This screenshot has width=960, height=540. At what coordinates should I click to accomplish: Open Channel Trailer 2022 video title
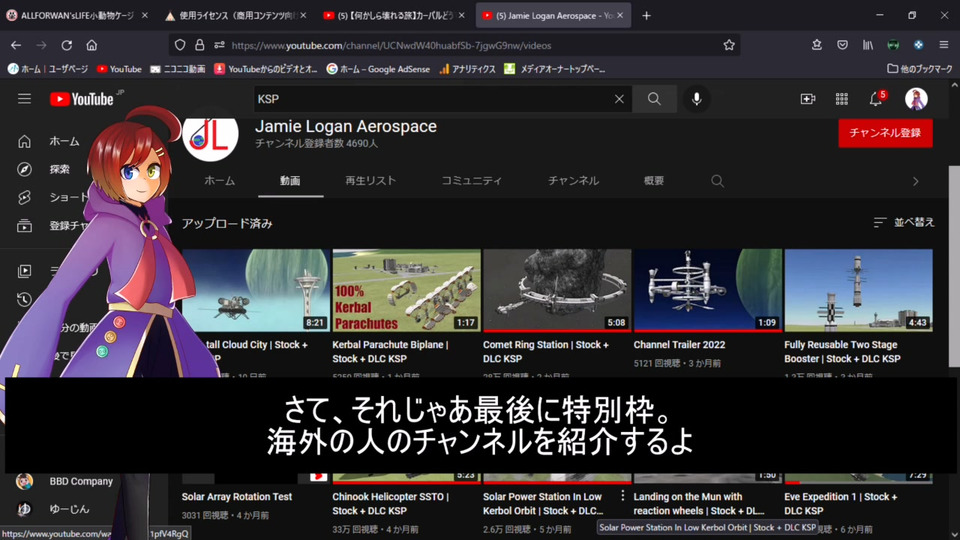coord(679,345)
